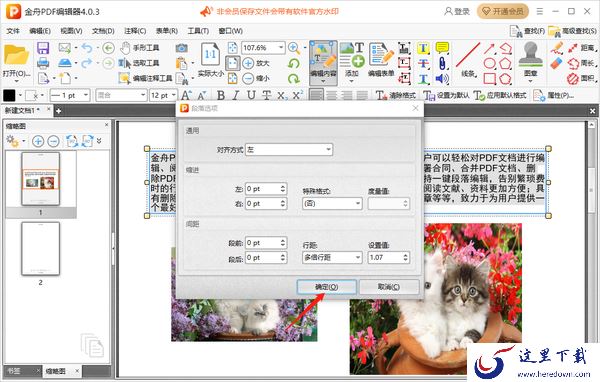
Task: Select the yellow highlight text T icon
Action: point(423,48)
